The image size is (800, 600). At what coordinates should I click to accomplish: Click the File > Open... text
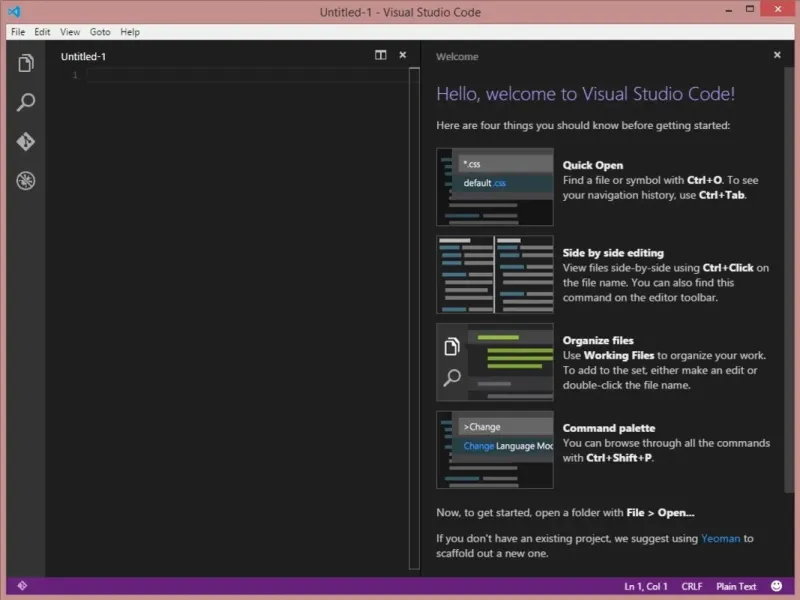[x=660, y=513]
